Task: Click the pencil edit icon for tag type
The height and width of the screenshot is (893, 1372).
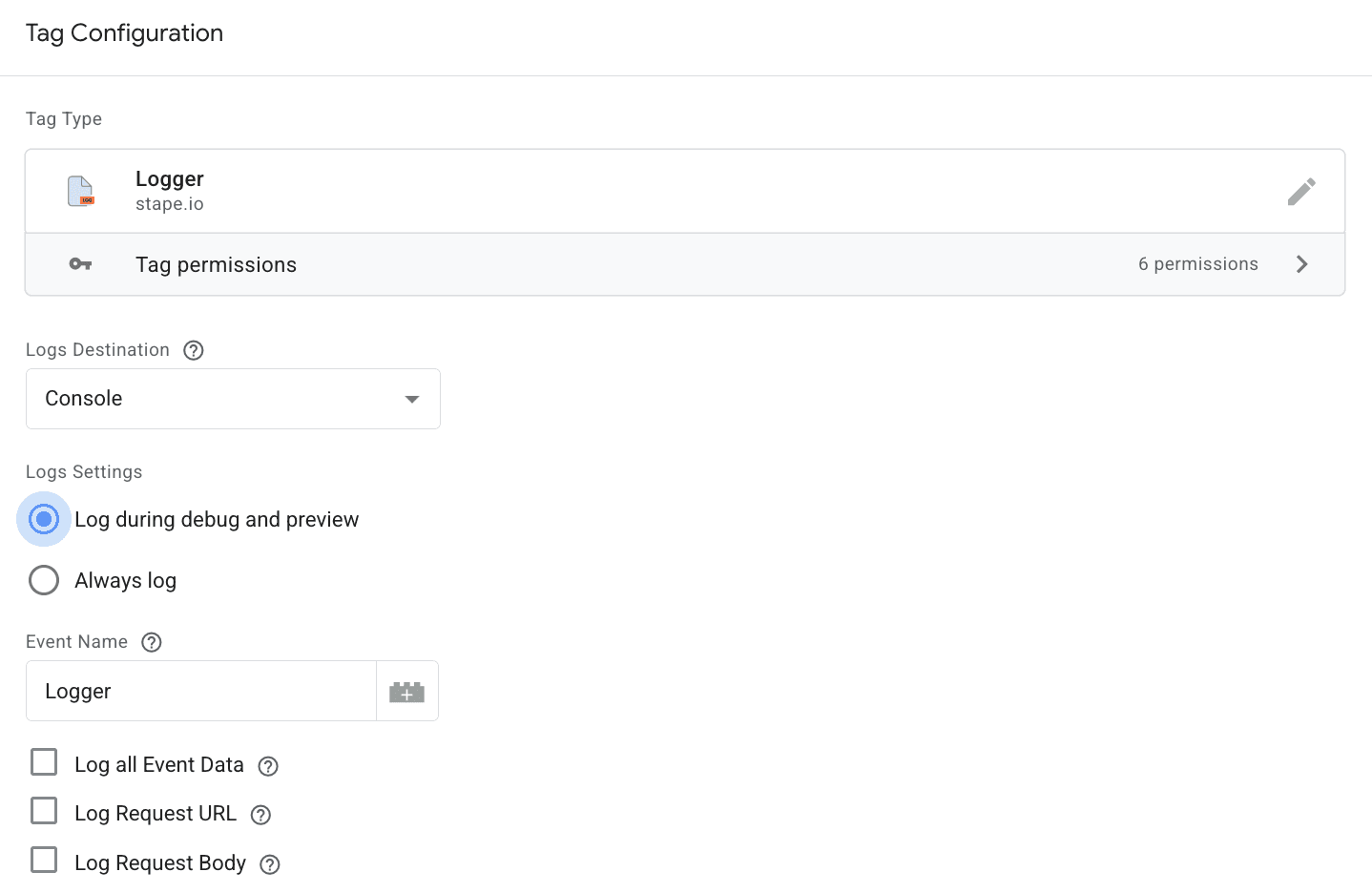Action: pyautogui.click(x=1301, y=192)
